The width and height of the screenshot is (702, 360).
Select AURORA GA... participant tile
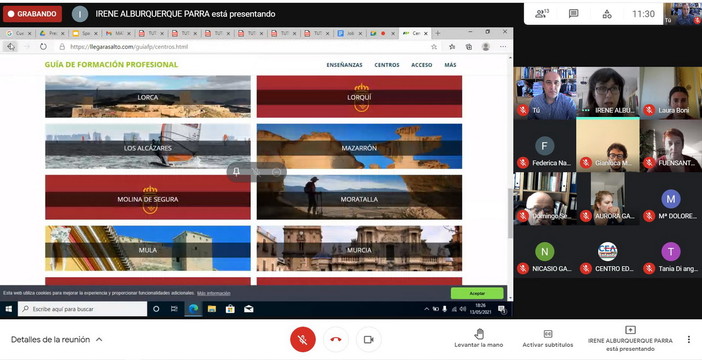(x=608, y=199)
